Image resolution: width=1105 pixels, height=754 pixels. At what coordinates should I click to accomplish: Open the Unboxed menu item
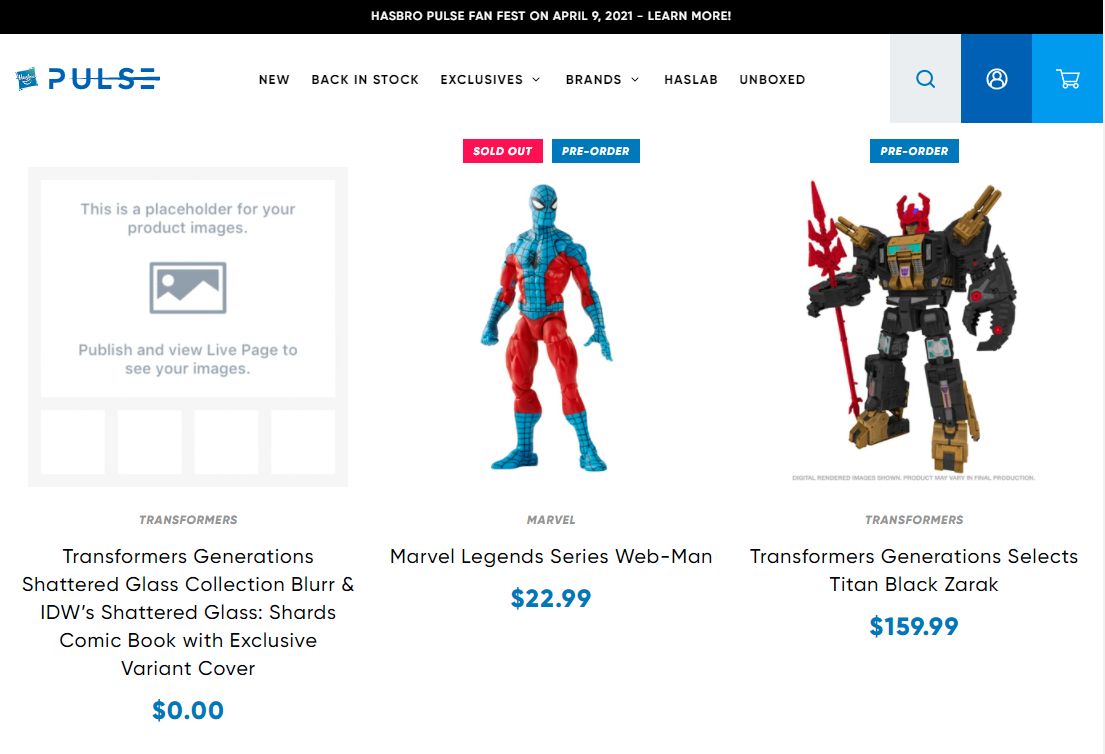tap(772, 80)
